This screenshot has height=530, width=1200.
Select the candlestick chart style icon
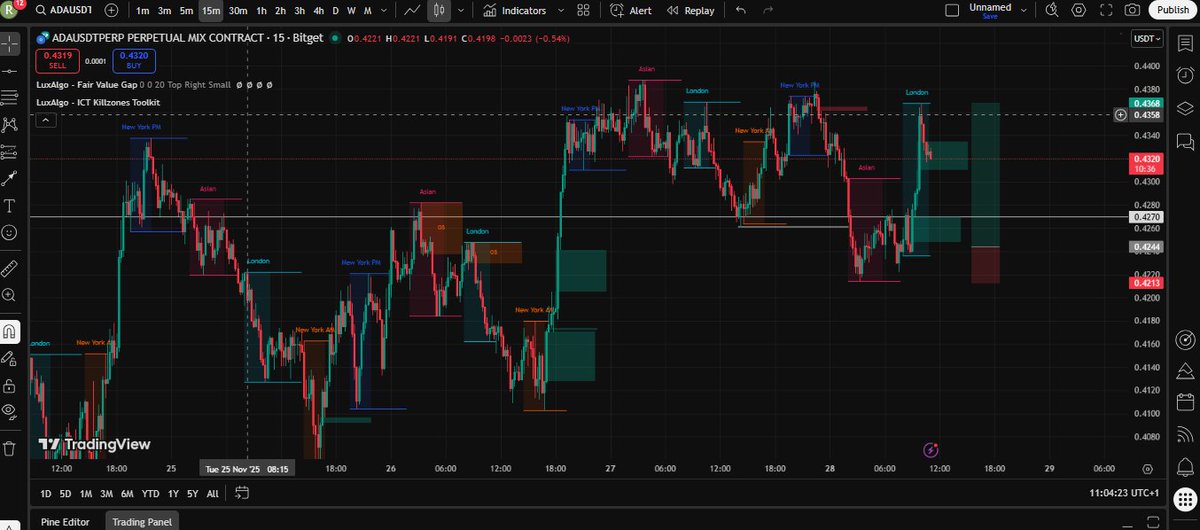(439, 10)
